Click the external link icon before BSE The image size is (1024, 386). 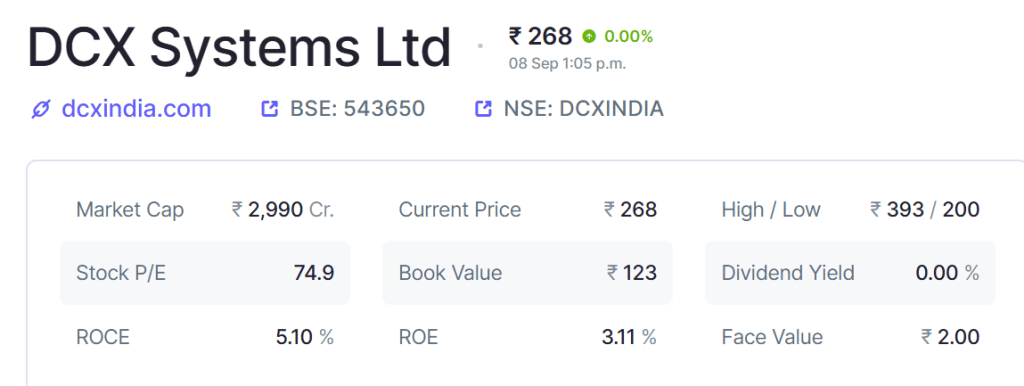pos(269,109)
